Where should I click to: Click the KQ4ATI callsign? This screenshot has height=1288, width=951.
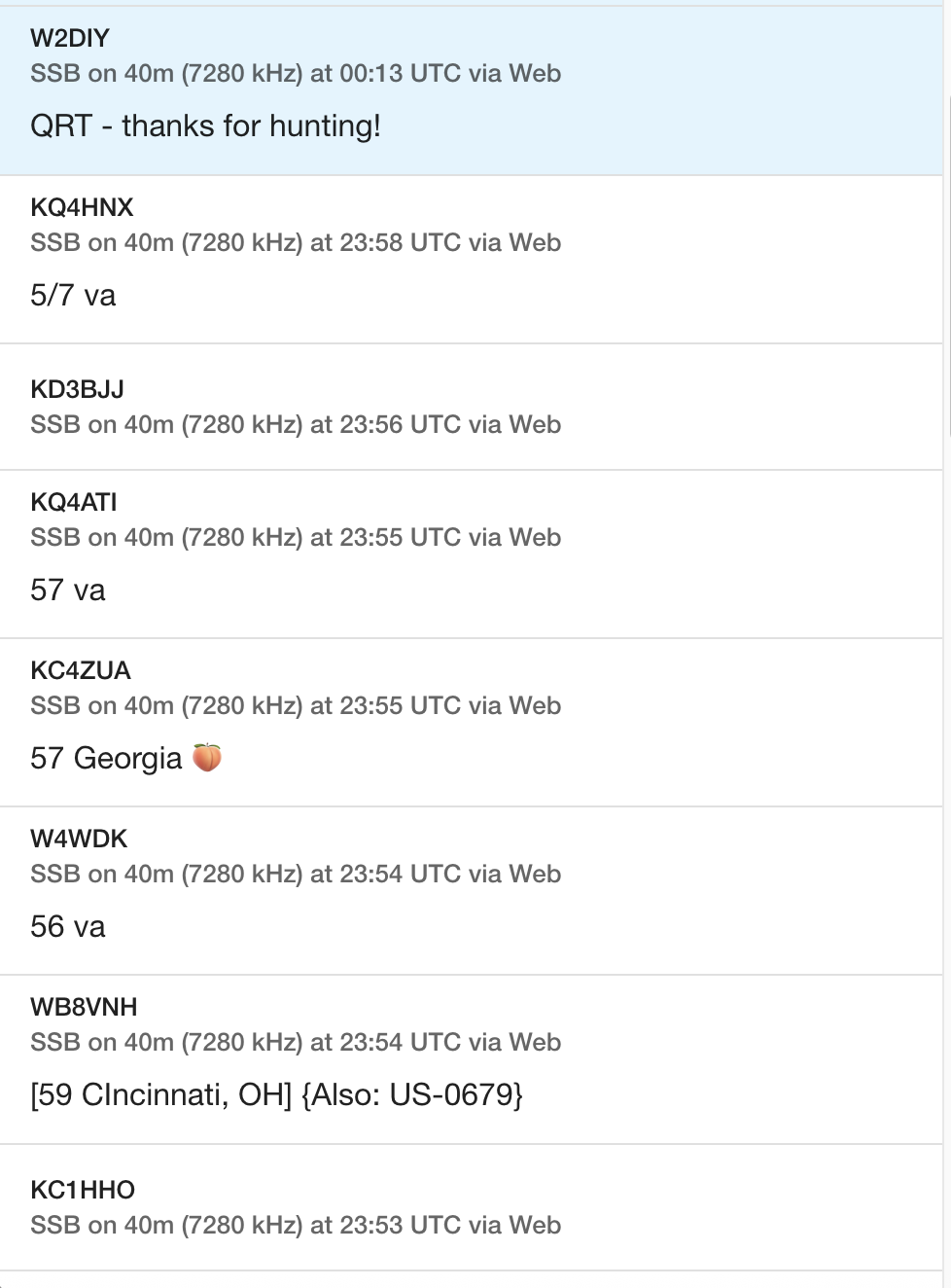(x=74, y=502)
